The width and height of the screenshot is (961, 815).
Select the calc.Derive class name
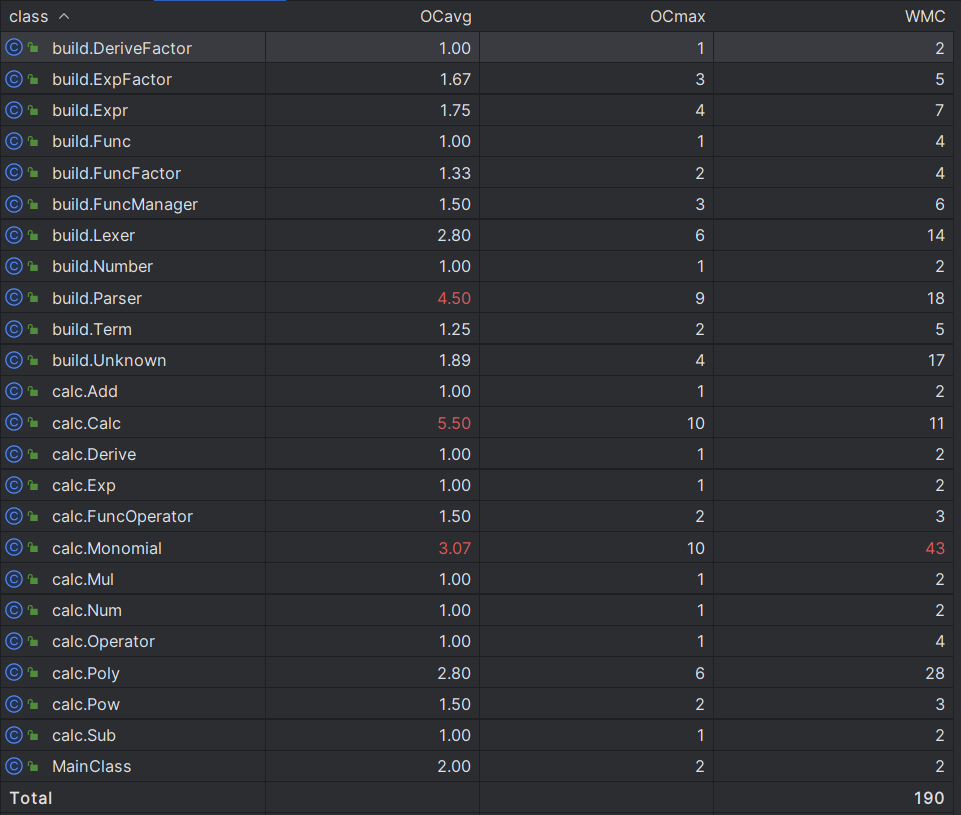tap(94, 455)
